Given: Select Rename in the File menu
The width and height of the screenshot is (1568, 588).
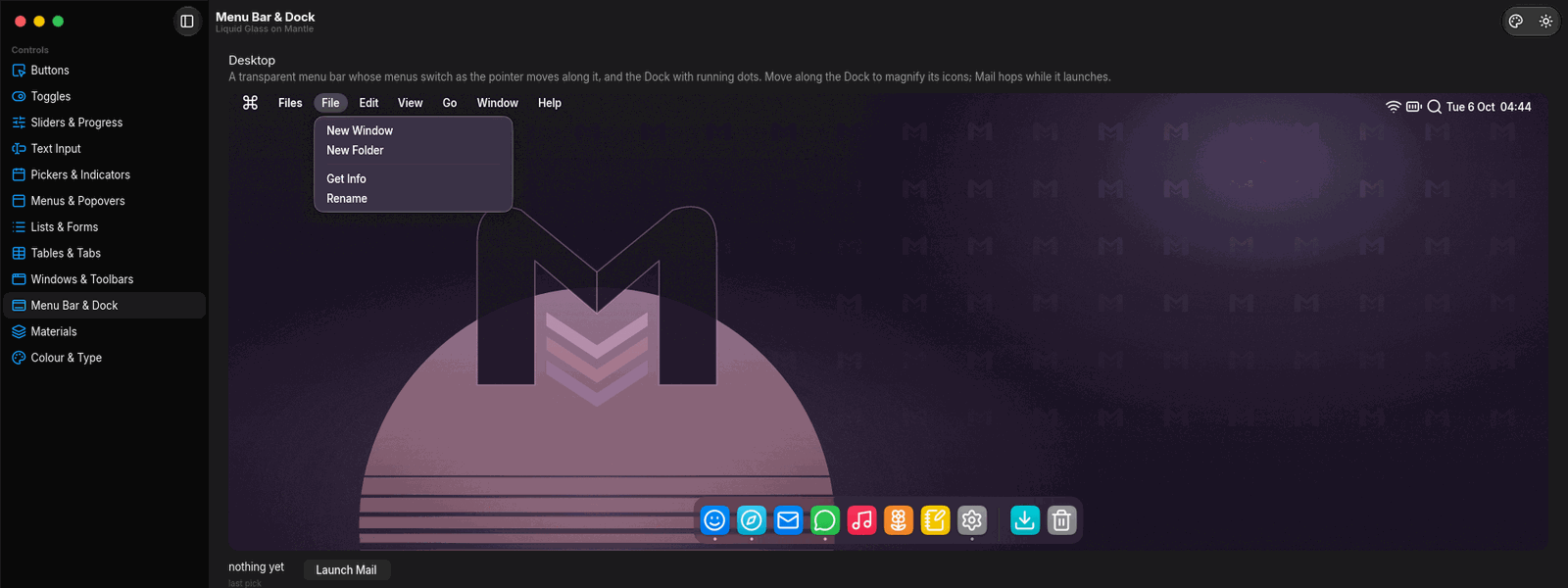Looking at the screenshot, I should coord(414,198).
